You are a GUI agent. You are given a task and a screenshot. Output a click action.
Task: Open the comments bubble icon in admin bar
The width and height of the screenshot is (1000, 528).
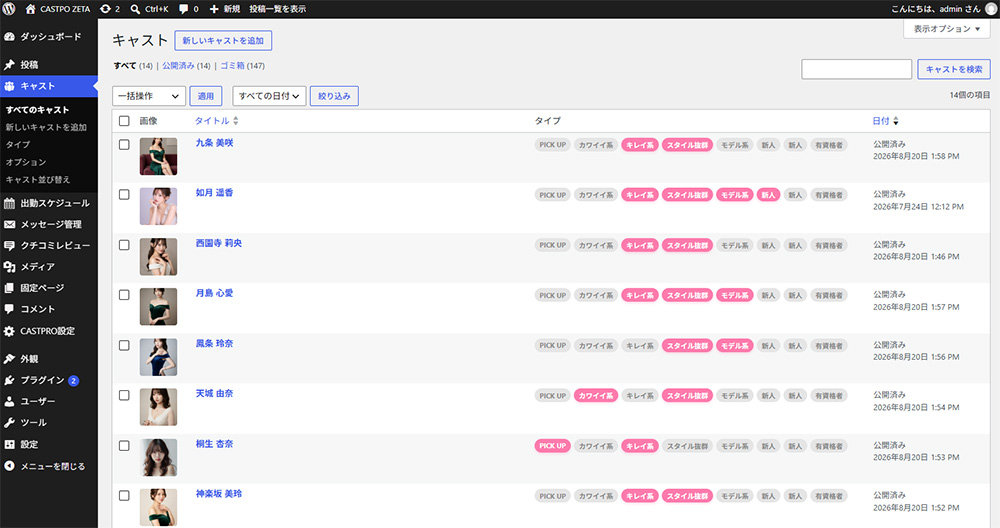(184, 9)
